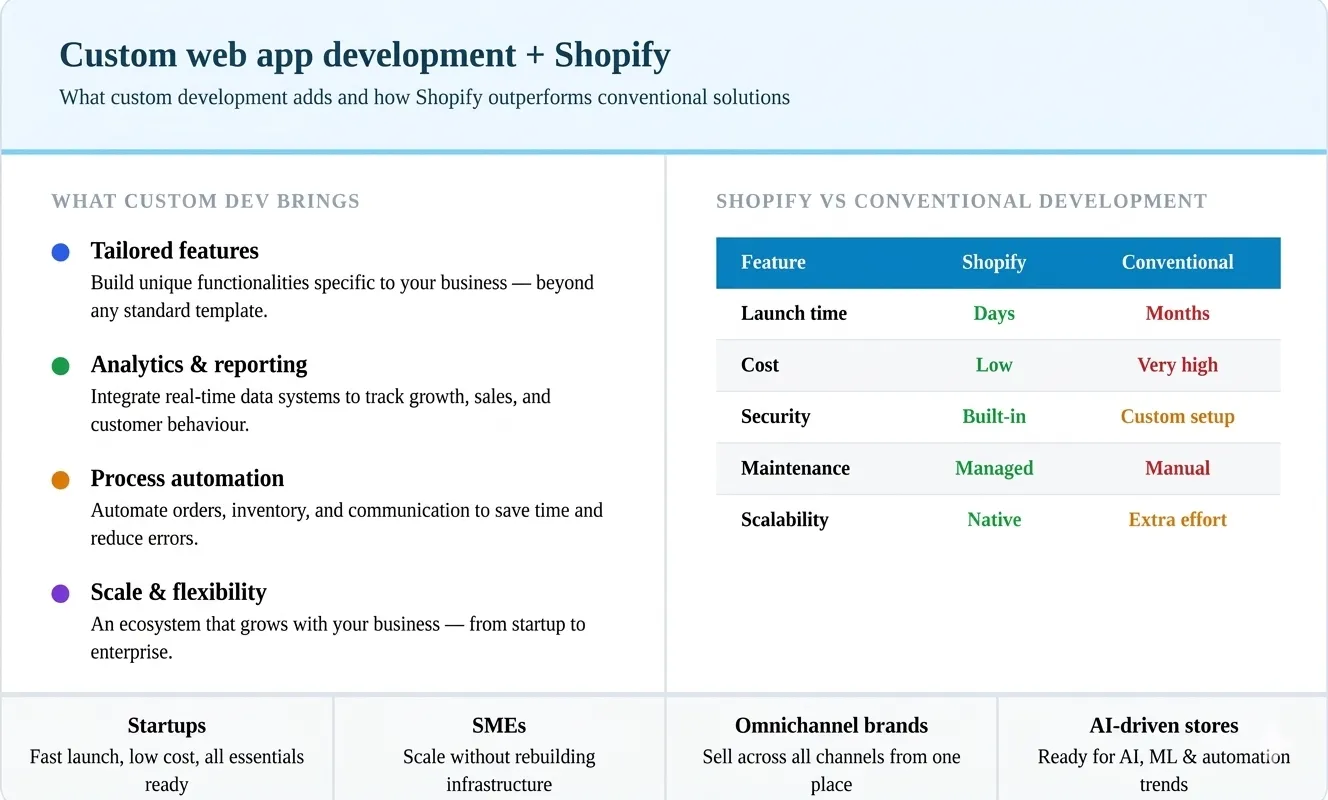Click the orange dot beside Process automation
This screenshot has width=1328, height=800.
click(60, 481)
